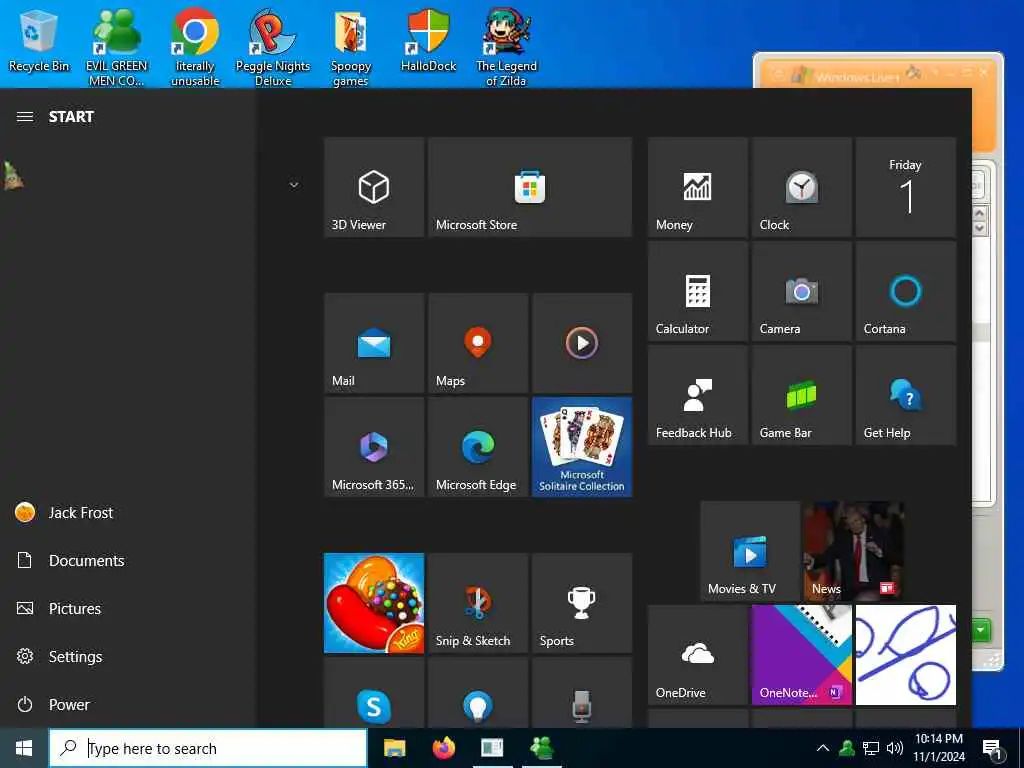Select the HalloDock desktop shortcut

pos(428,41)
